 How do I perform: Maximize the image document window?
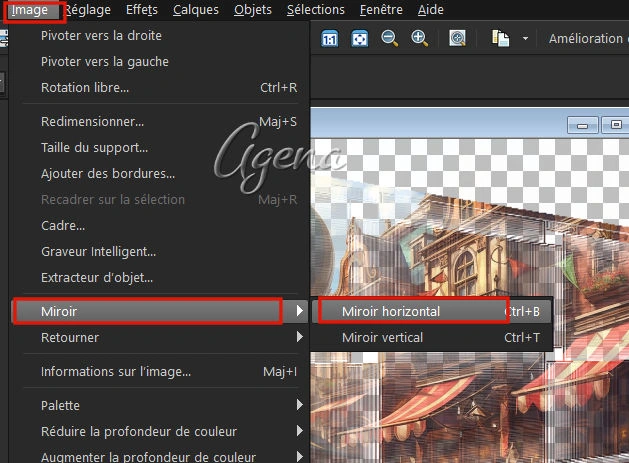(x=616, y=125)
